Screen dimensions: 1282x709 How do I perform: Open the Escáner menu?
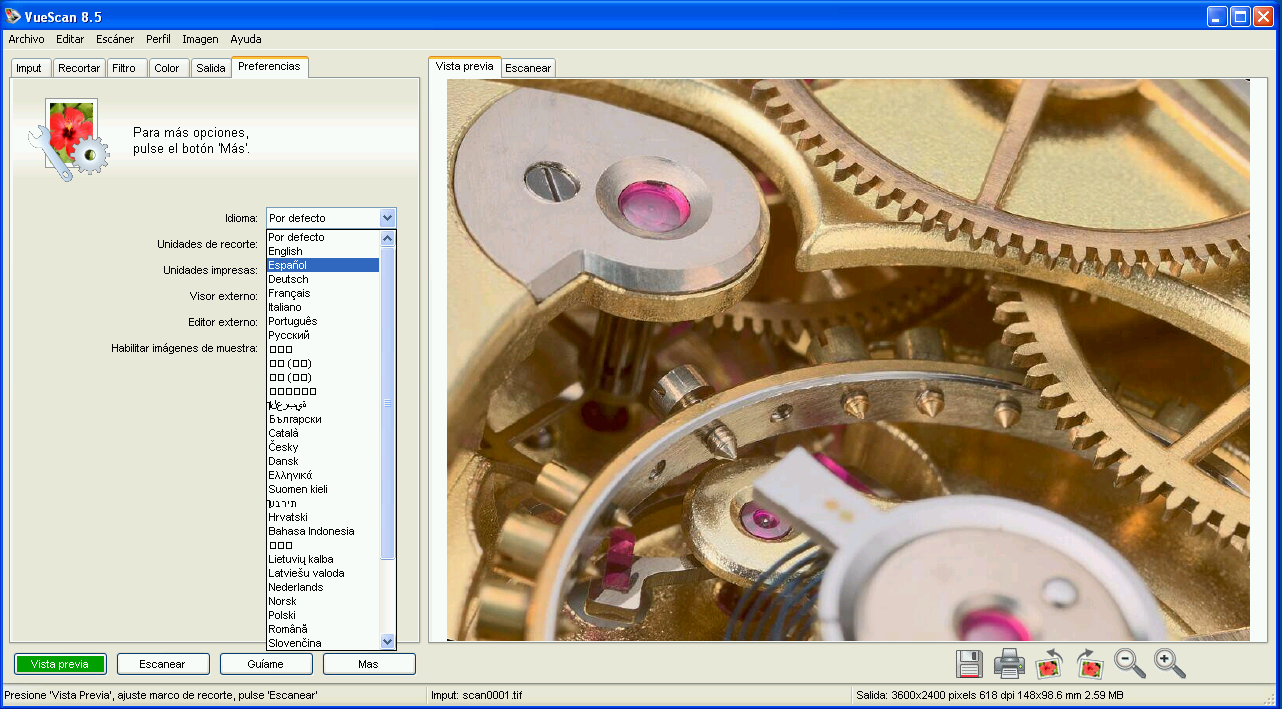click(115, 39)
